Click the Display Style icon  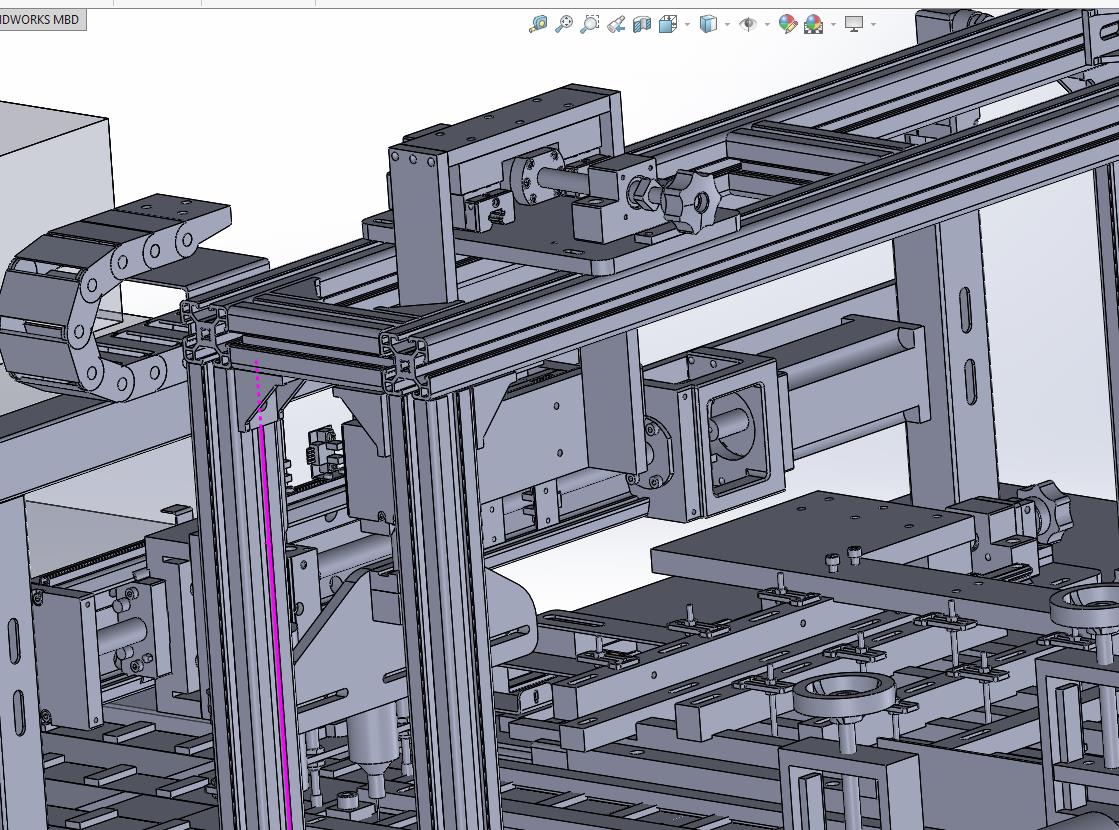pos(708,24)
